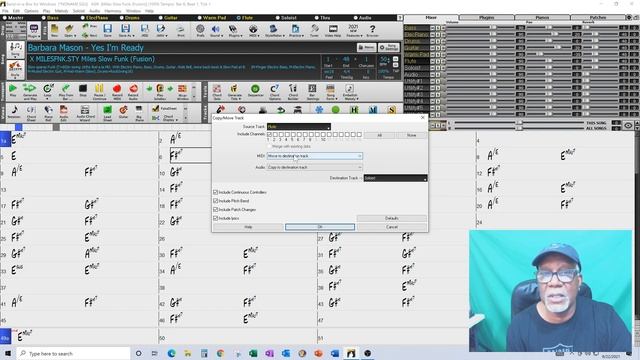Open the MIDI Move to destination track dropdown
The width and height of the screenshot is (640, 360).
315,156
